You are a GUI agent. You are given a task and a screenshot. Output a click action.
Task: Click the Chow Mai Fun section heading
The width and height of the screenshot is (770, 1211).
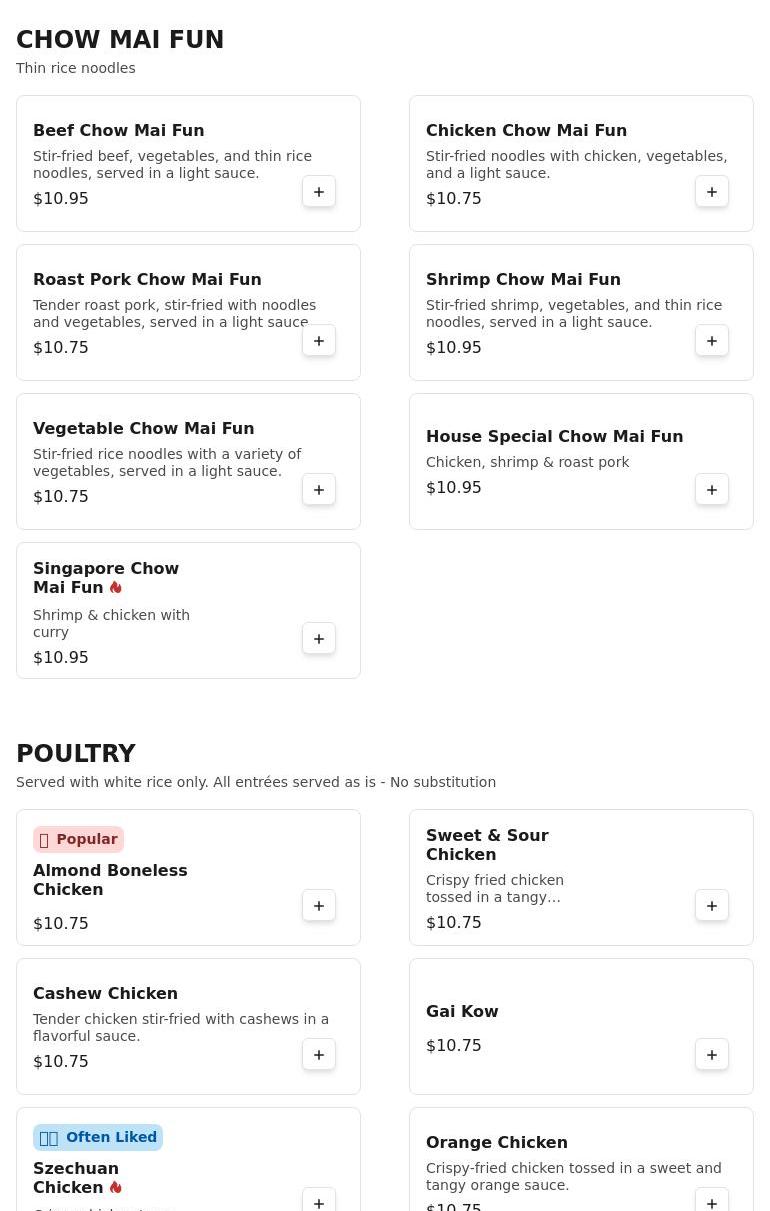click(120, 40)
